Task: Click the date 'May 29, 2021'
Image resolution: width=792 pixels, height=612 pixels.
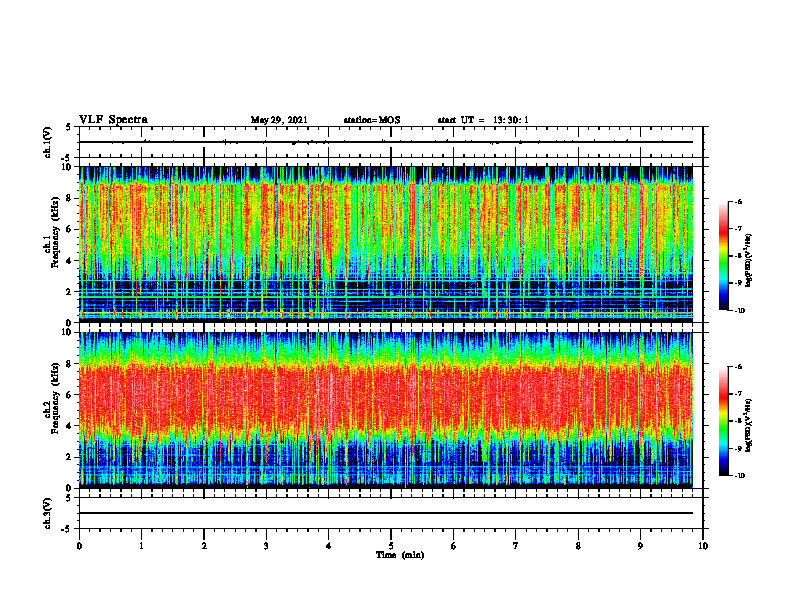Action: [279, 120]
